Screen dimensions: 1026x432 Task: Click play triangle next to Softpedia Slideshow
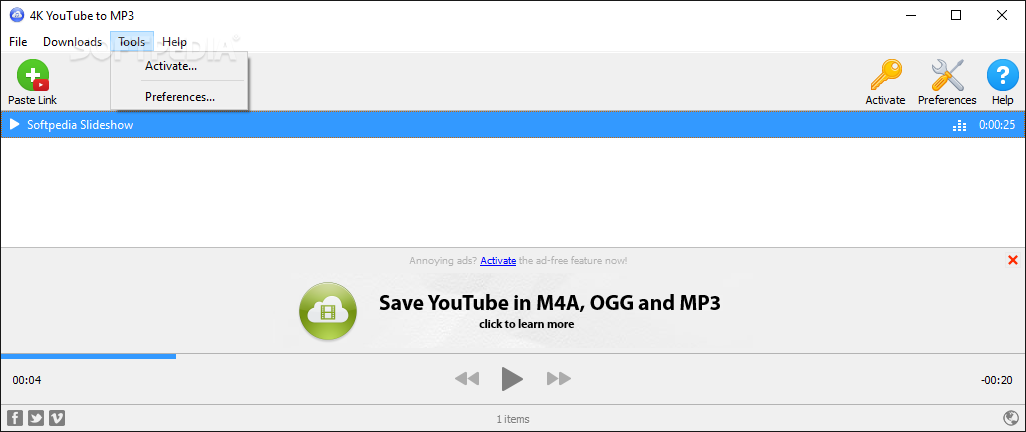[14, 124]
